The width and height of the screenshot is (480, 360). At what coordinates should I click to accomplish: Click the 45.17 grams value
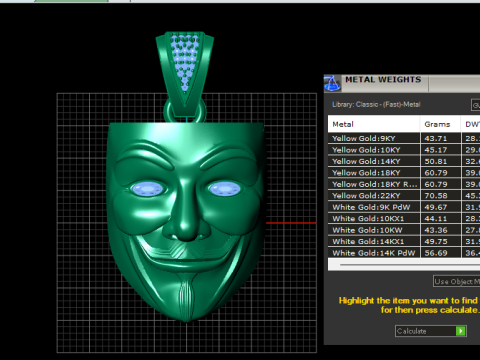pos(436,150)
